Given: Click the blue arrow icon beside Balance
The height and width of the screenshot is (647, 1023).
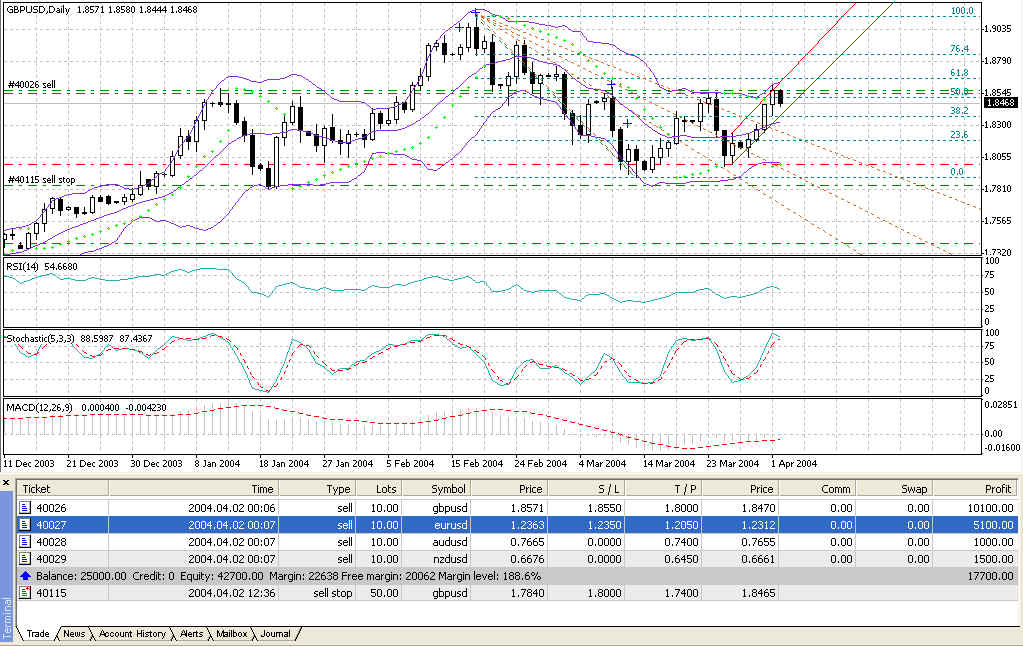Looking at the screenshot, I should click(26, 577).
